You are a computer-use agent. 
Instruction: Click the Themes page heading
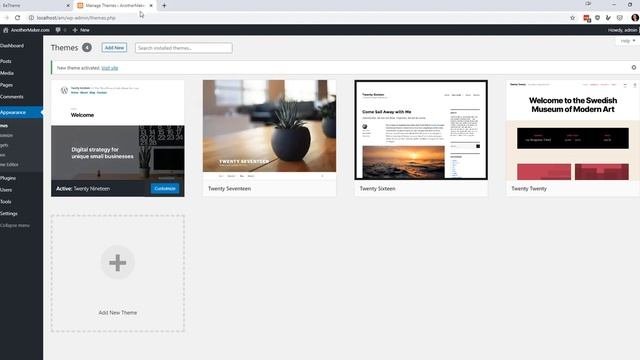click(64, 48)
